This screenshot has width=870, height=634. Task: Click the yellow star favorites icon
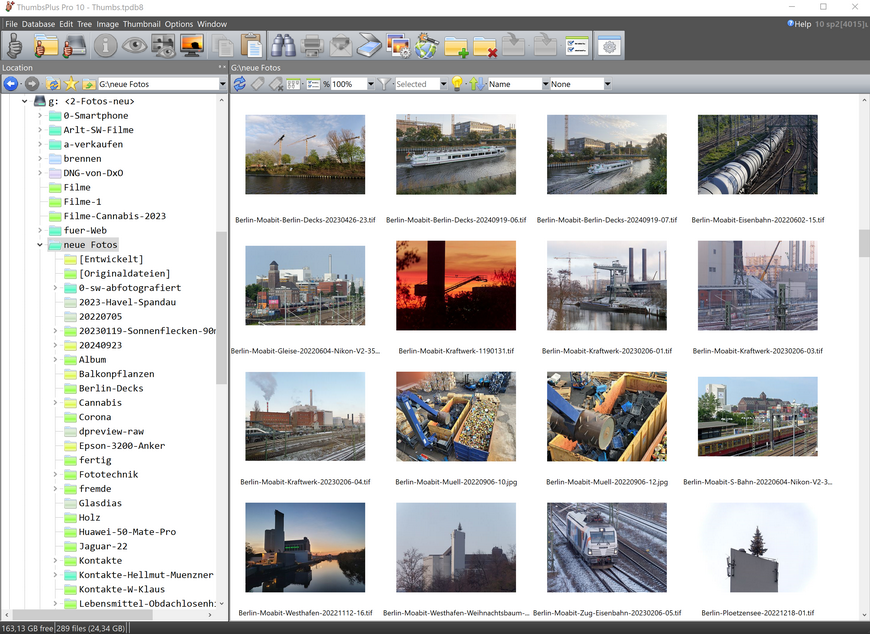70,84
